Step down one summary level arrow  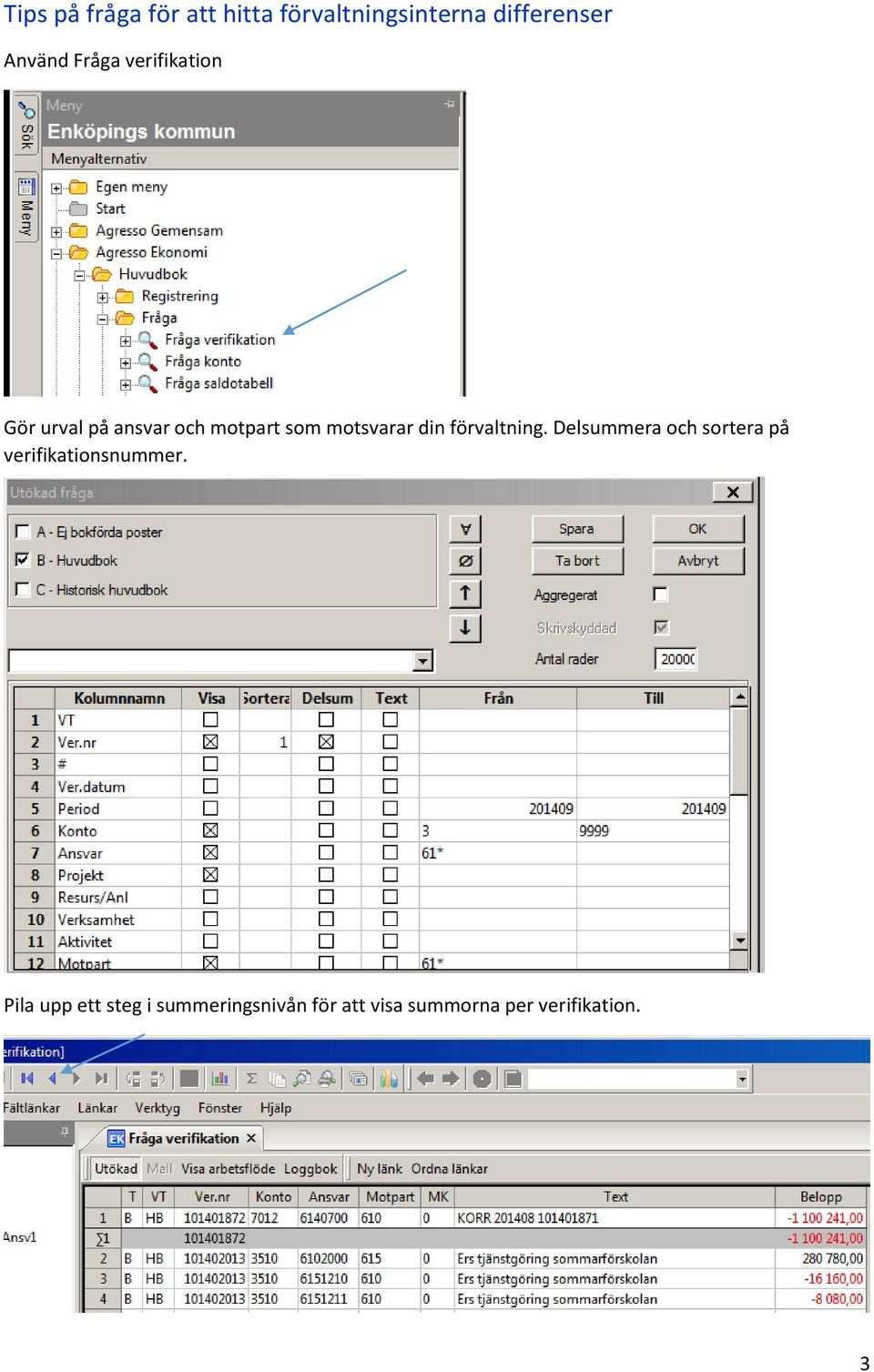76,1079
